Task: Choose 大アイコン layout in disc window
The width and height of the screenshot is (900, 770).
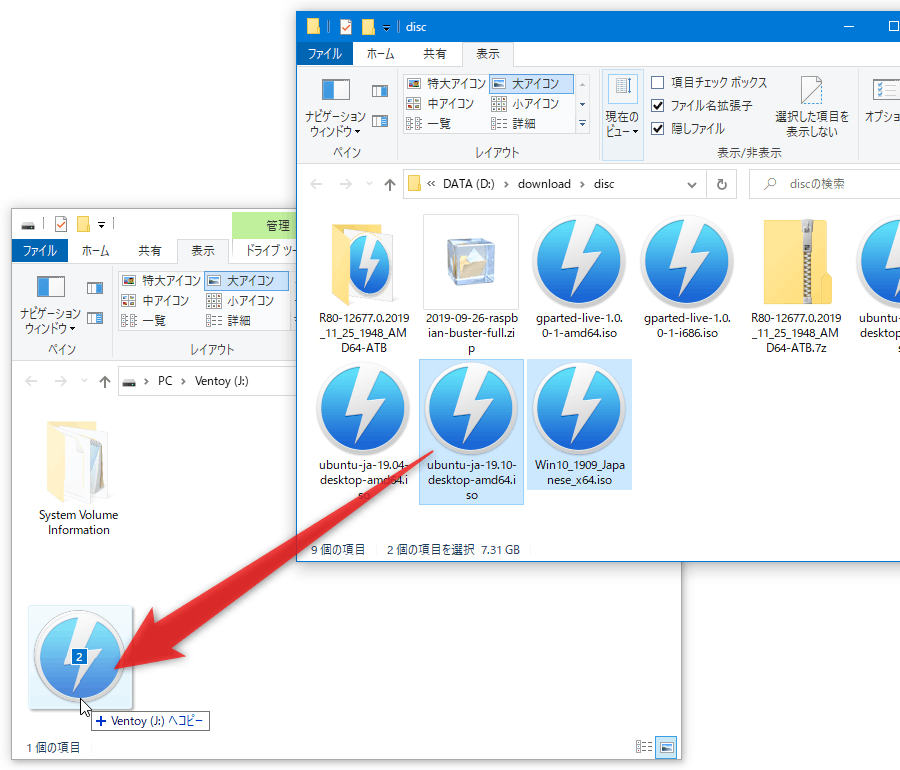Action: 532,84
